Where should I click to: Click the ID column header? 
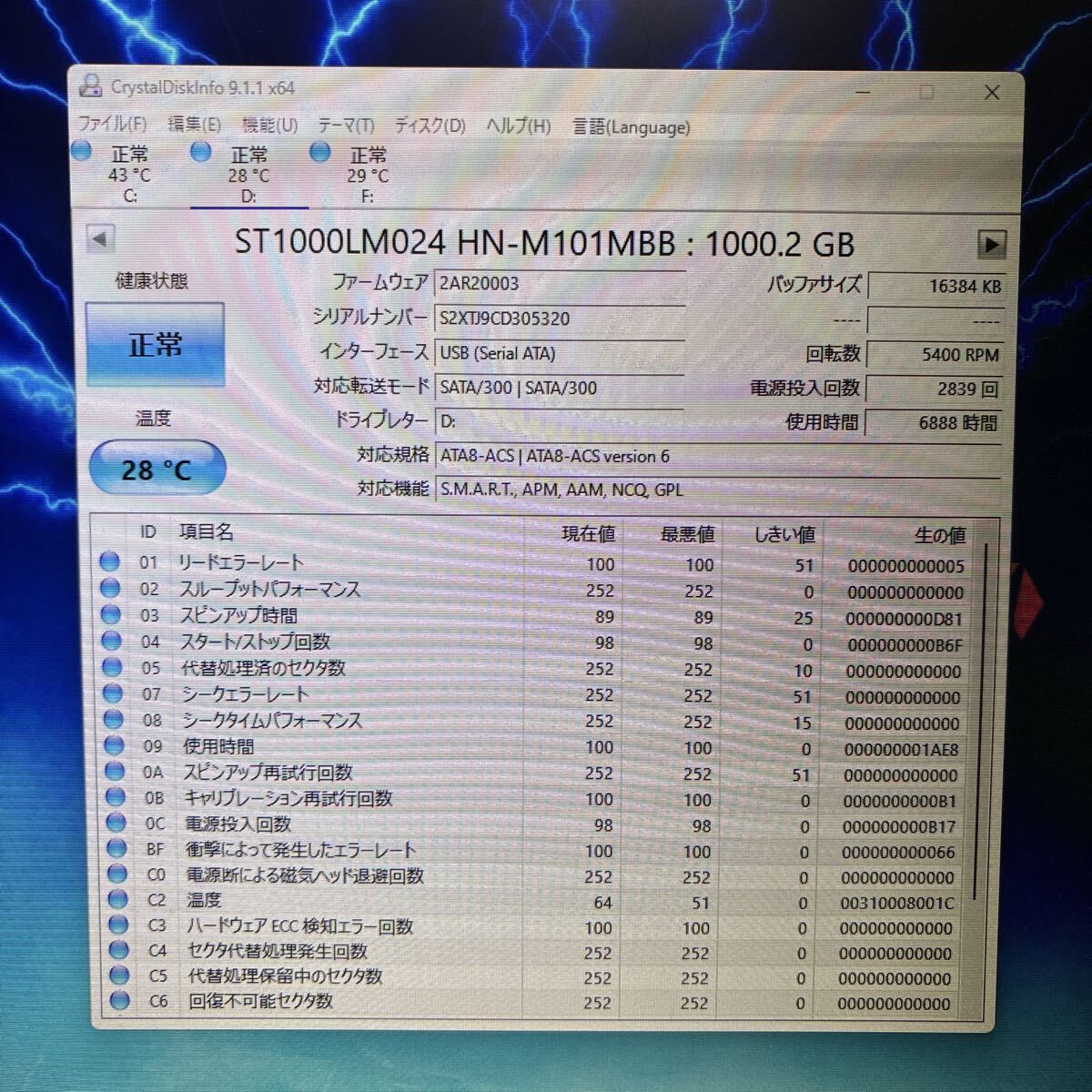(147, 531)
